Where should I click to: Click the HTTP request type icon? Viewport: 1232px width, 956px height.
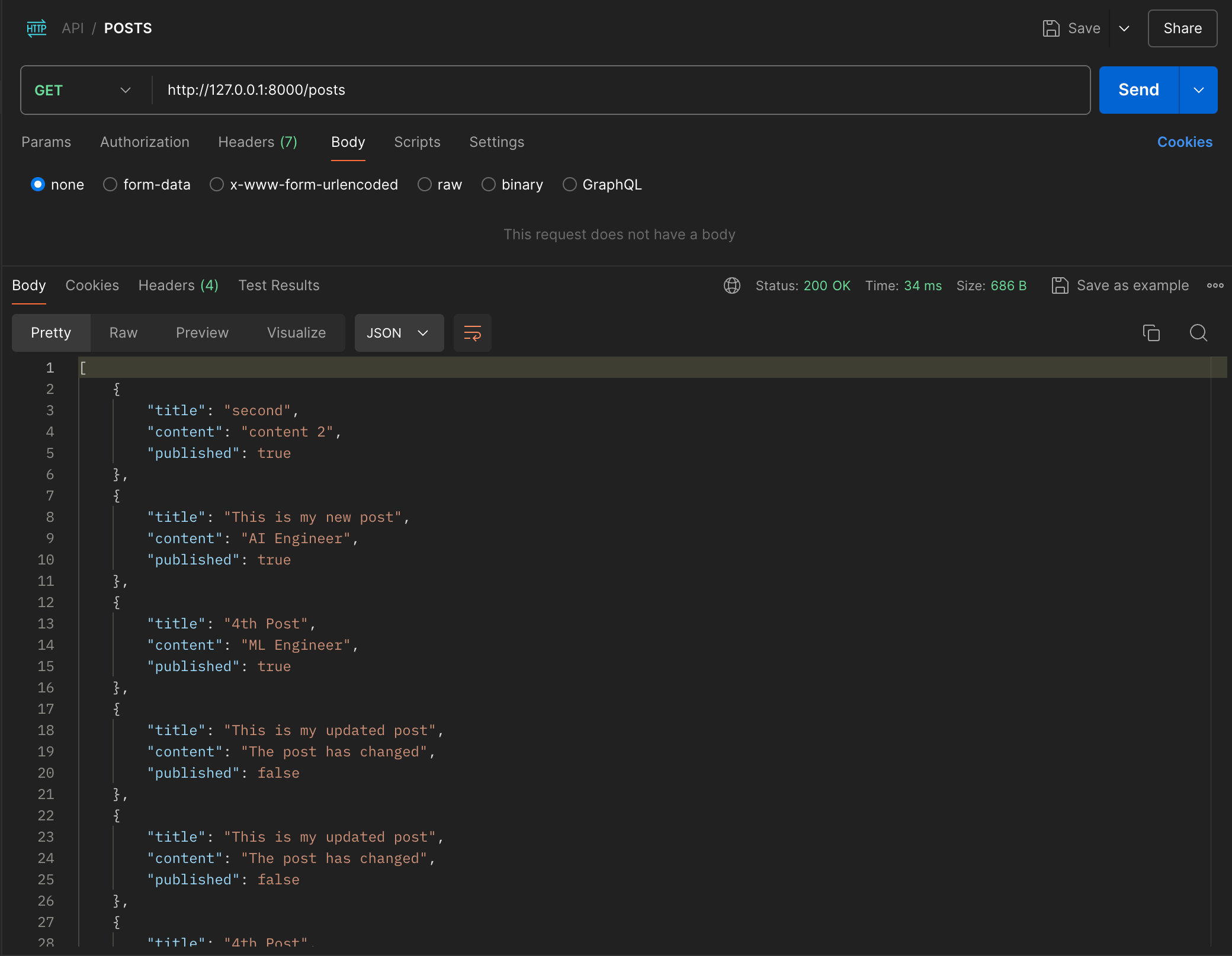click(x=37, y=28)
